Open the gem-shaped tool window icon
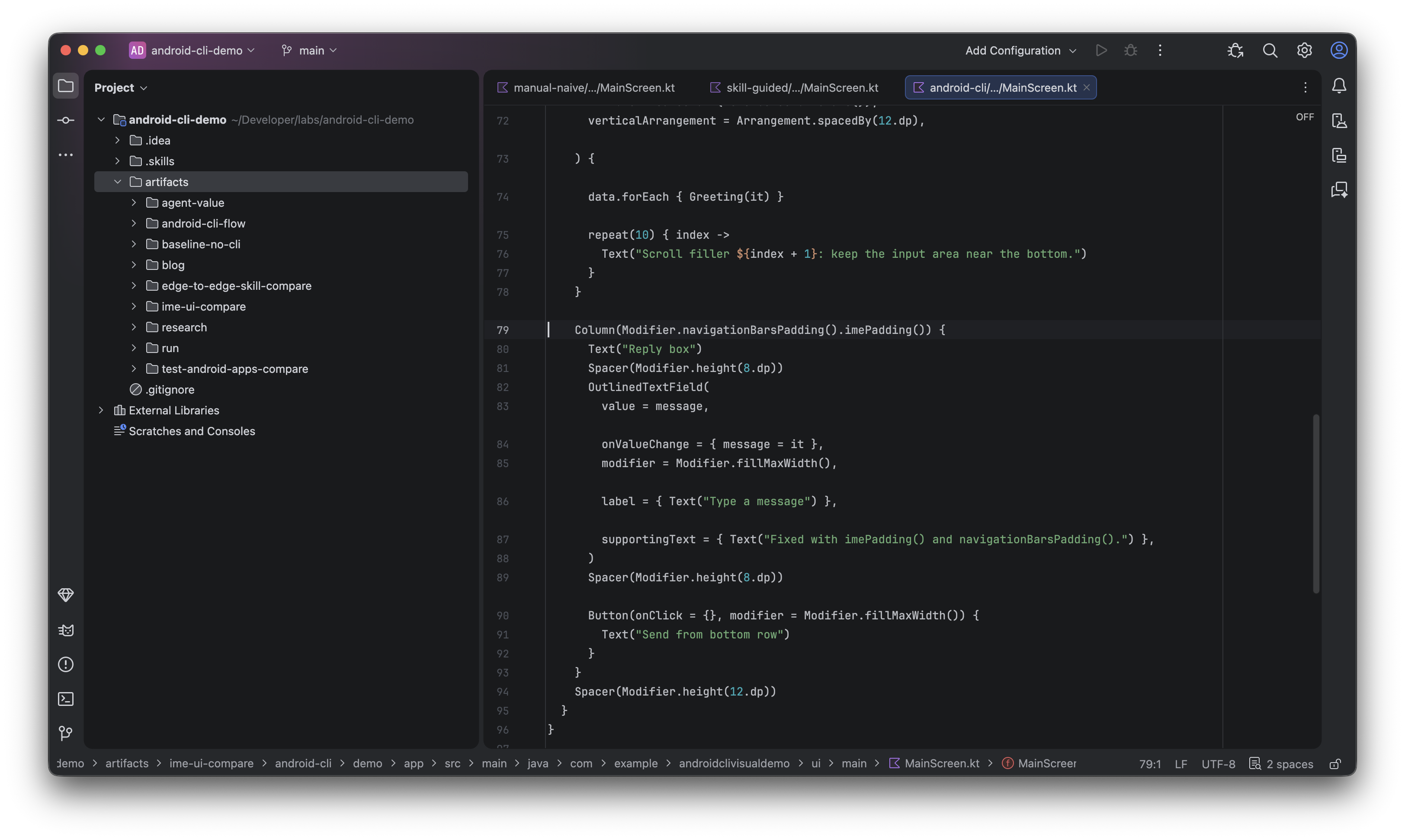 (66, 595)
